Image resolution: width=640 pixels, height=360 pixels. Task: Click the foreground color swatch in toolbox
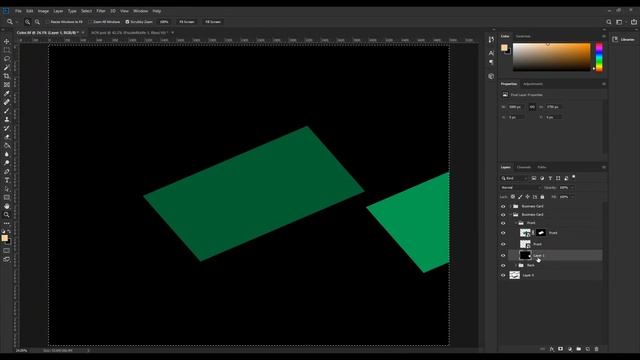(4, 238)
